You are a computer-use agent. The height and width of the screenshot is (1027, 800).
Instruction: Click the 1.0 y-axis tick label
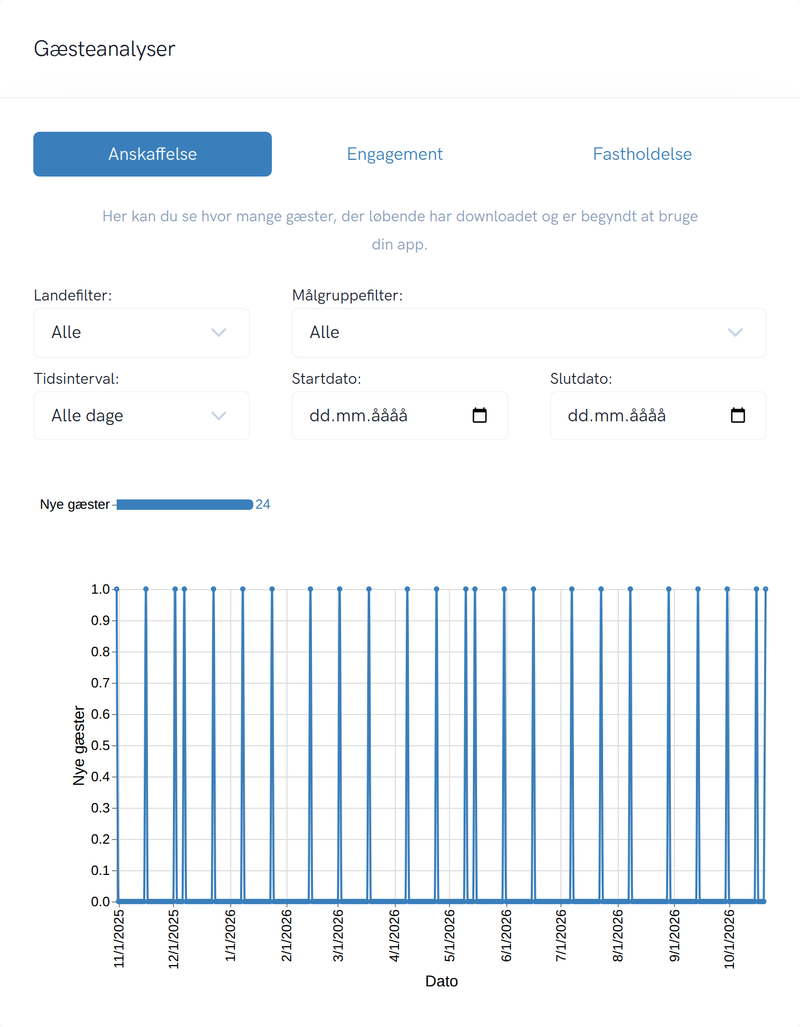[100, 589]
